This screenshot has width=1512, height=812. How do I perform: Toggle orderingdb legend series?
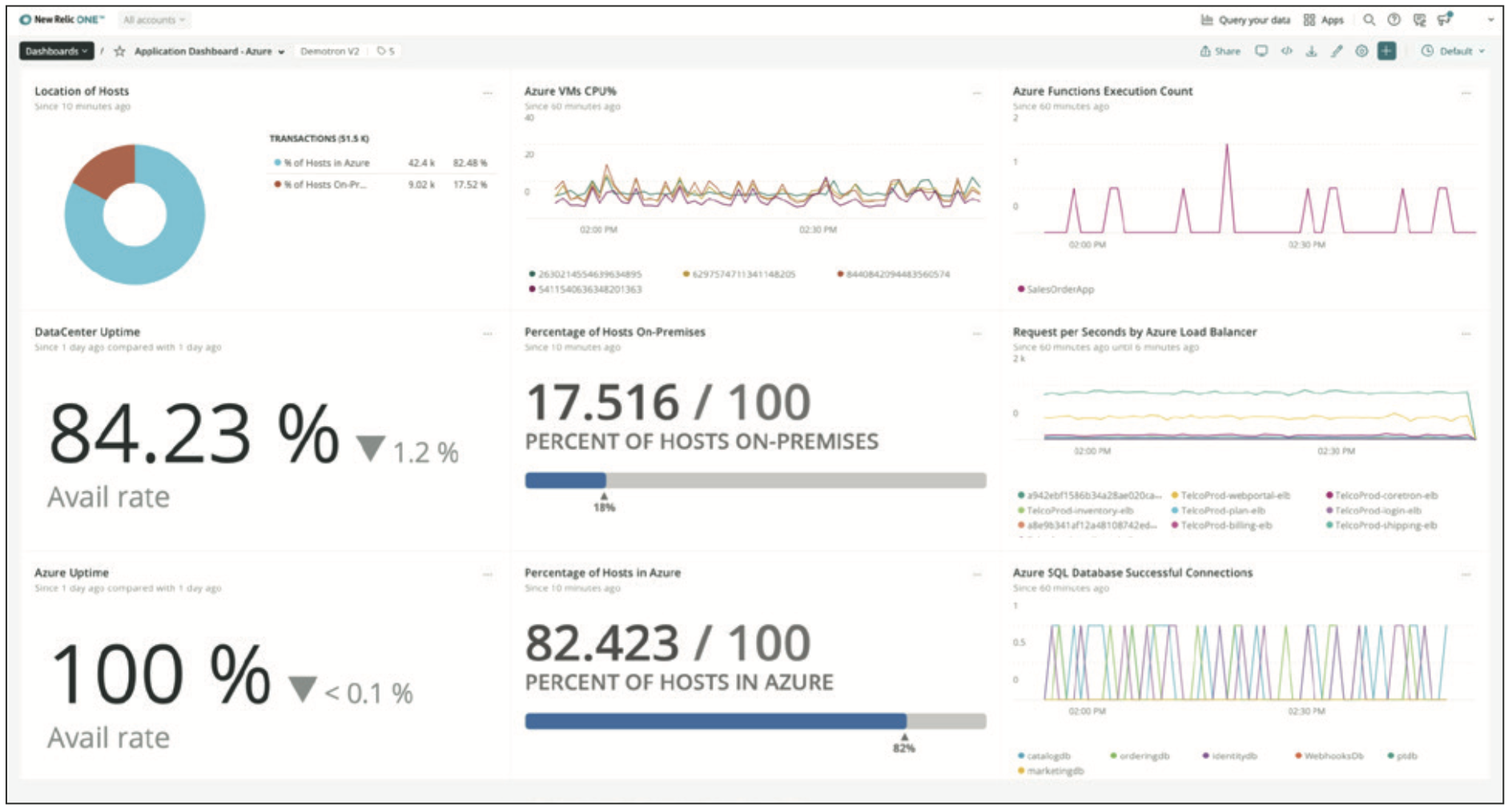coord(1140,755)
